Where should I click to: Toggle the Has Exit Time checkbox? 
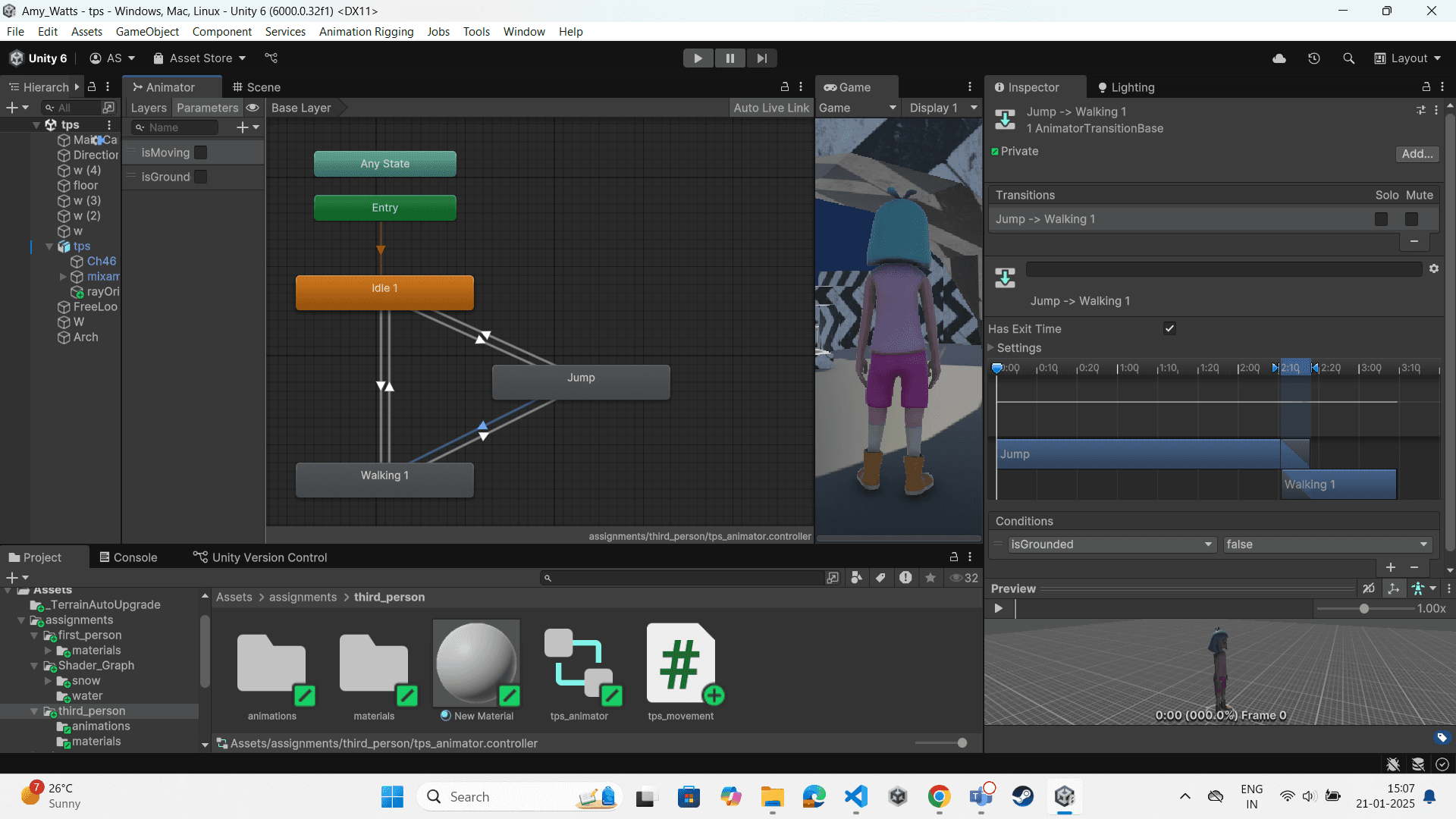(1169, 328)
